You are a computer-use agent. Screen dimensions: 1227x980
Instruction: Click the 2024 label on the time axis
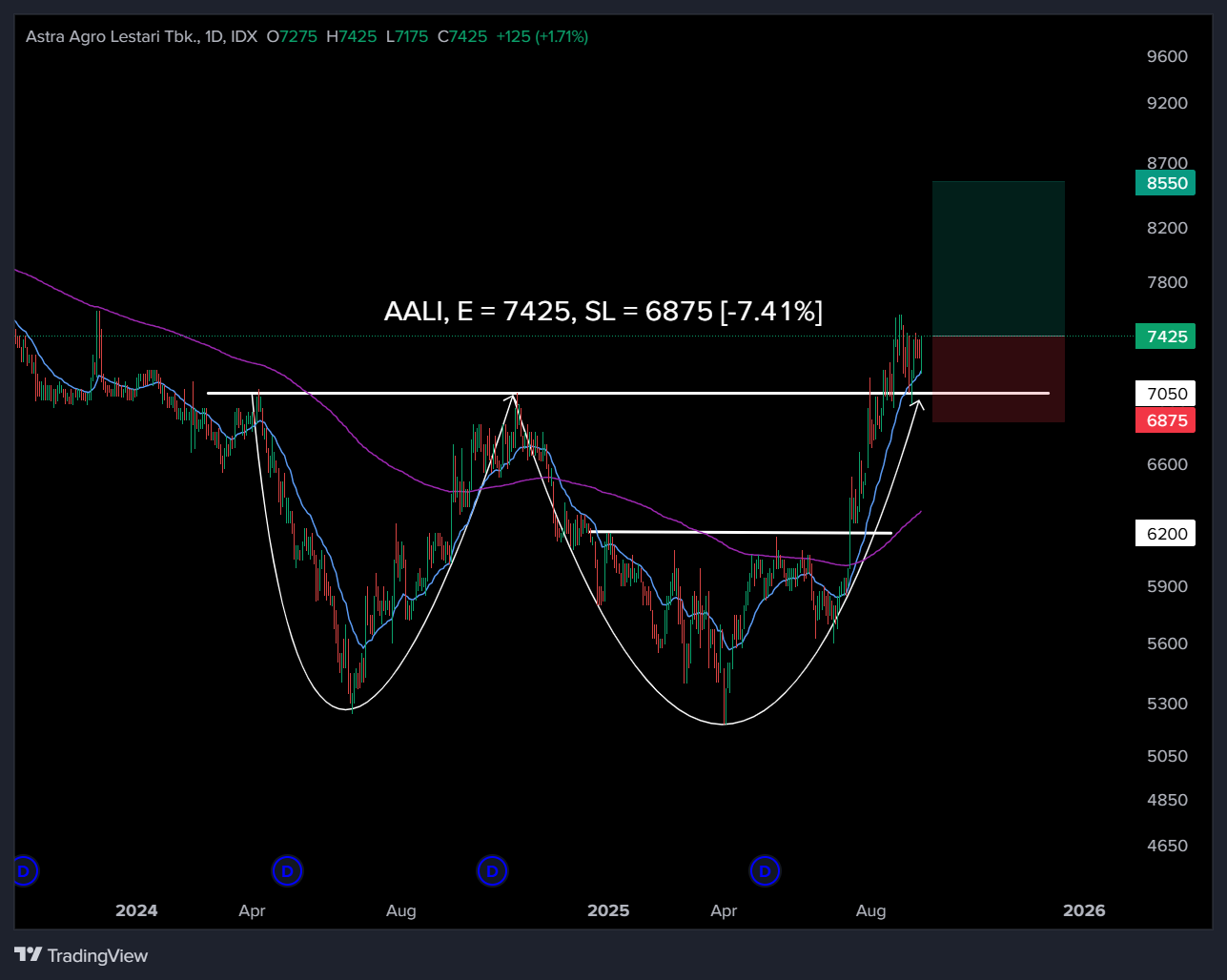tap(136, 910)
